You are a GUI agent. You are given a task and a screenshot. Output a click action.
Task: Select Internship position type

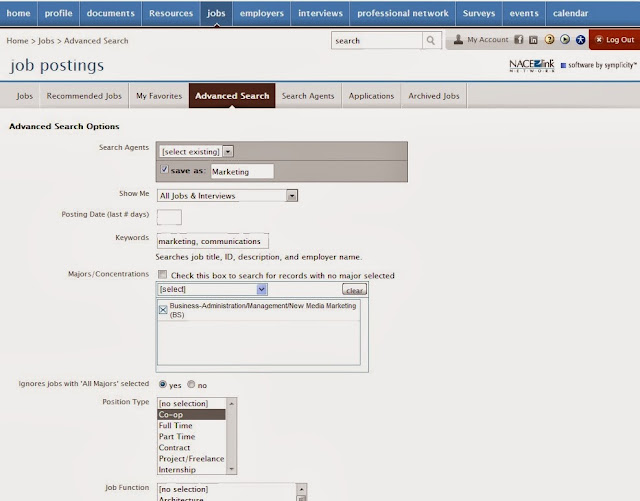pos(191,470)
